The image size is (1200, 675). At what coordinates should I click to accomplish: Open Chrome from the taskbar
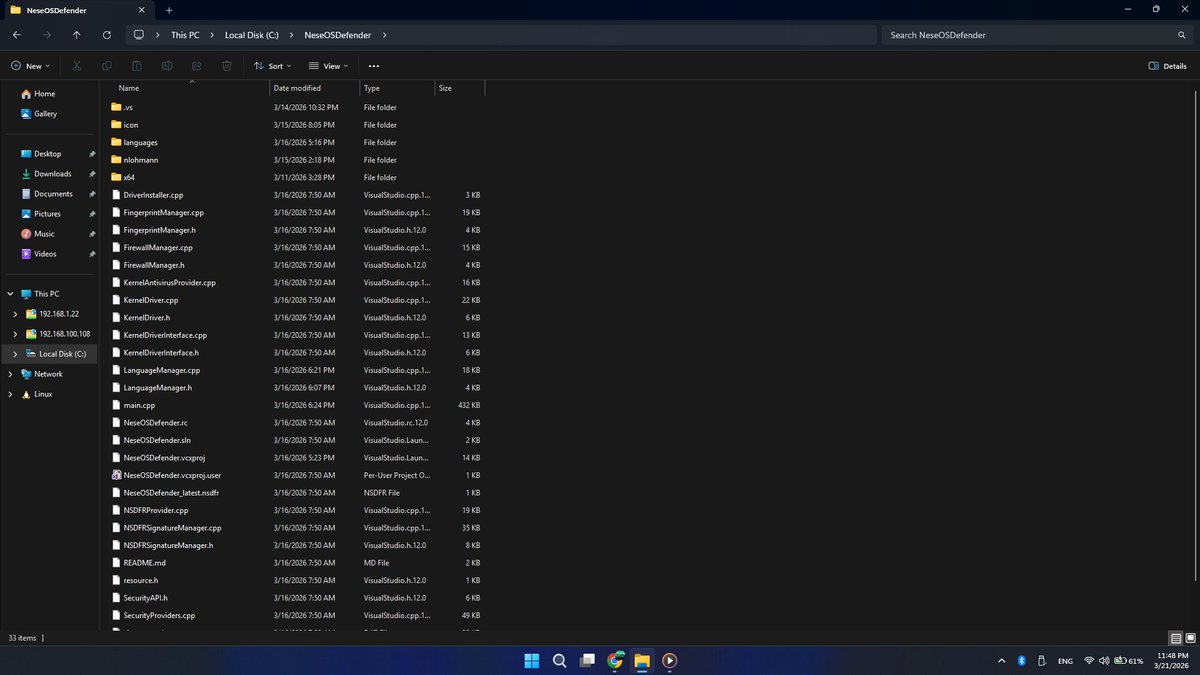click(615, 660)
